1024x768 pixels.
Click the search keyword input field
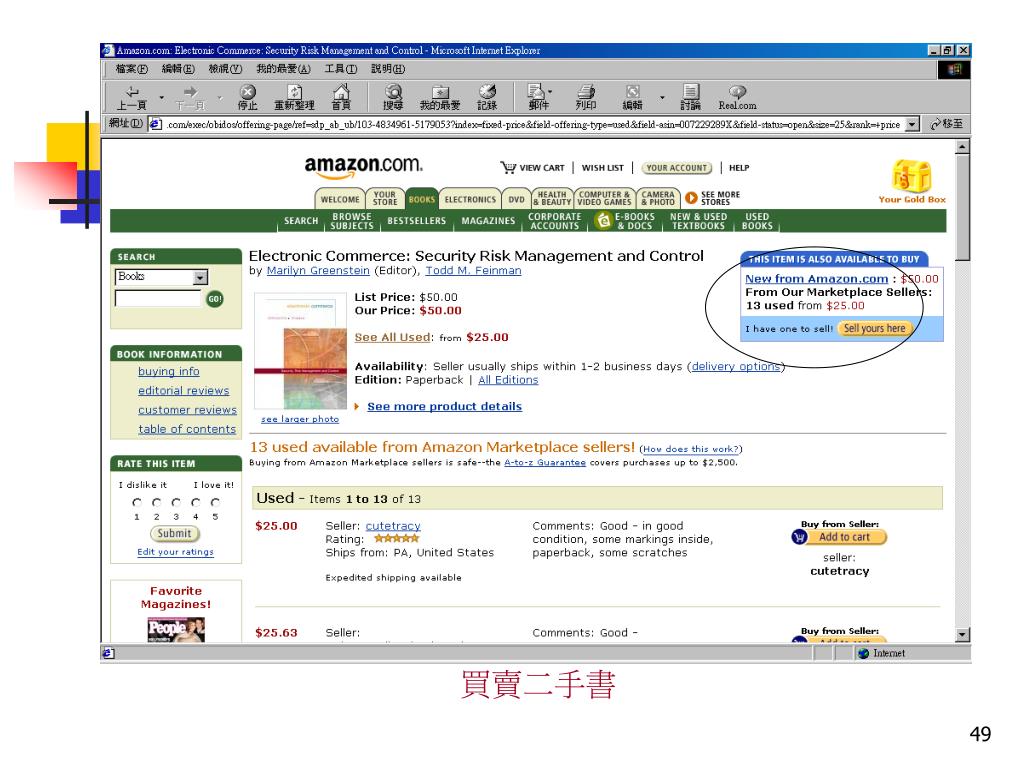(x=159, y=298)
